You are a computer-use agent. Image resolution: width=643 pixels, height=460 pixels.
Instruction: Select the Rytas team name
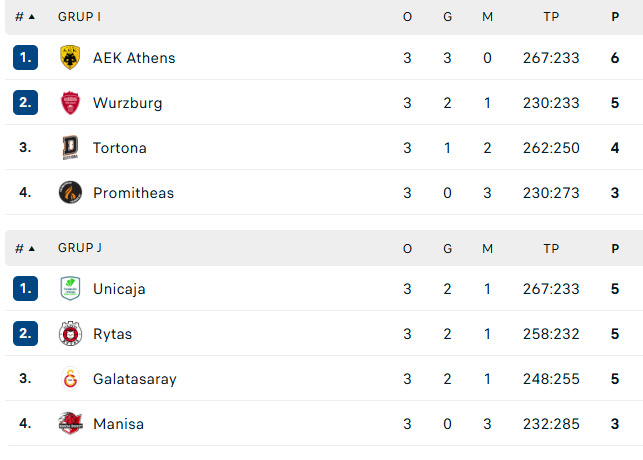point(112,334)
